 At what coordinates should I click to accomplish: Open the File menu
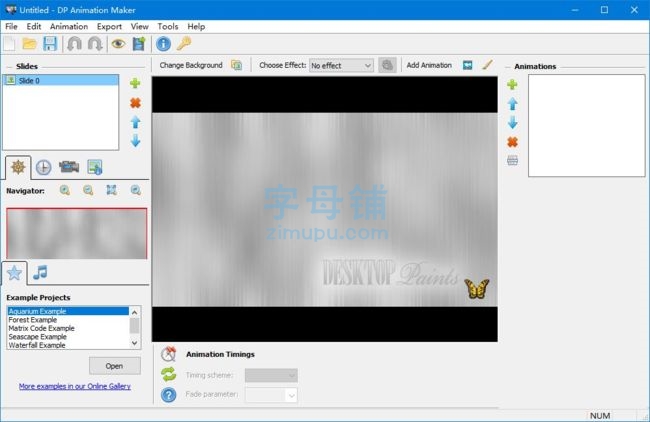(x=11, y=27)
